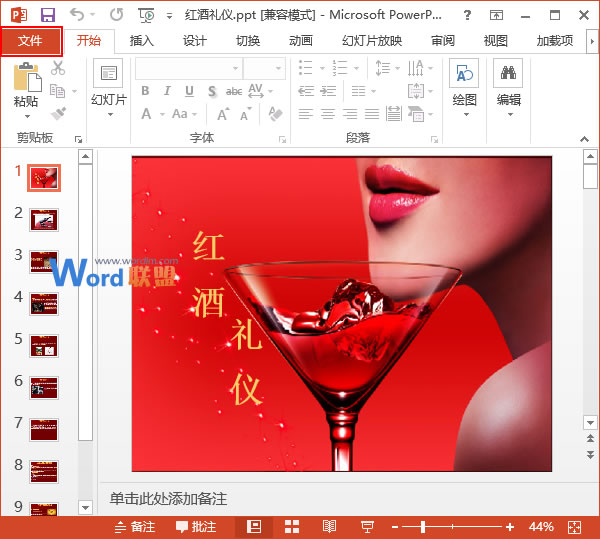Open the 绘图 drawing menu
600x539 pixels.
[464, 89]
